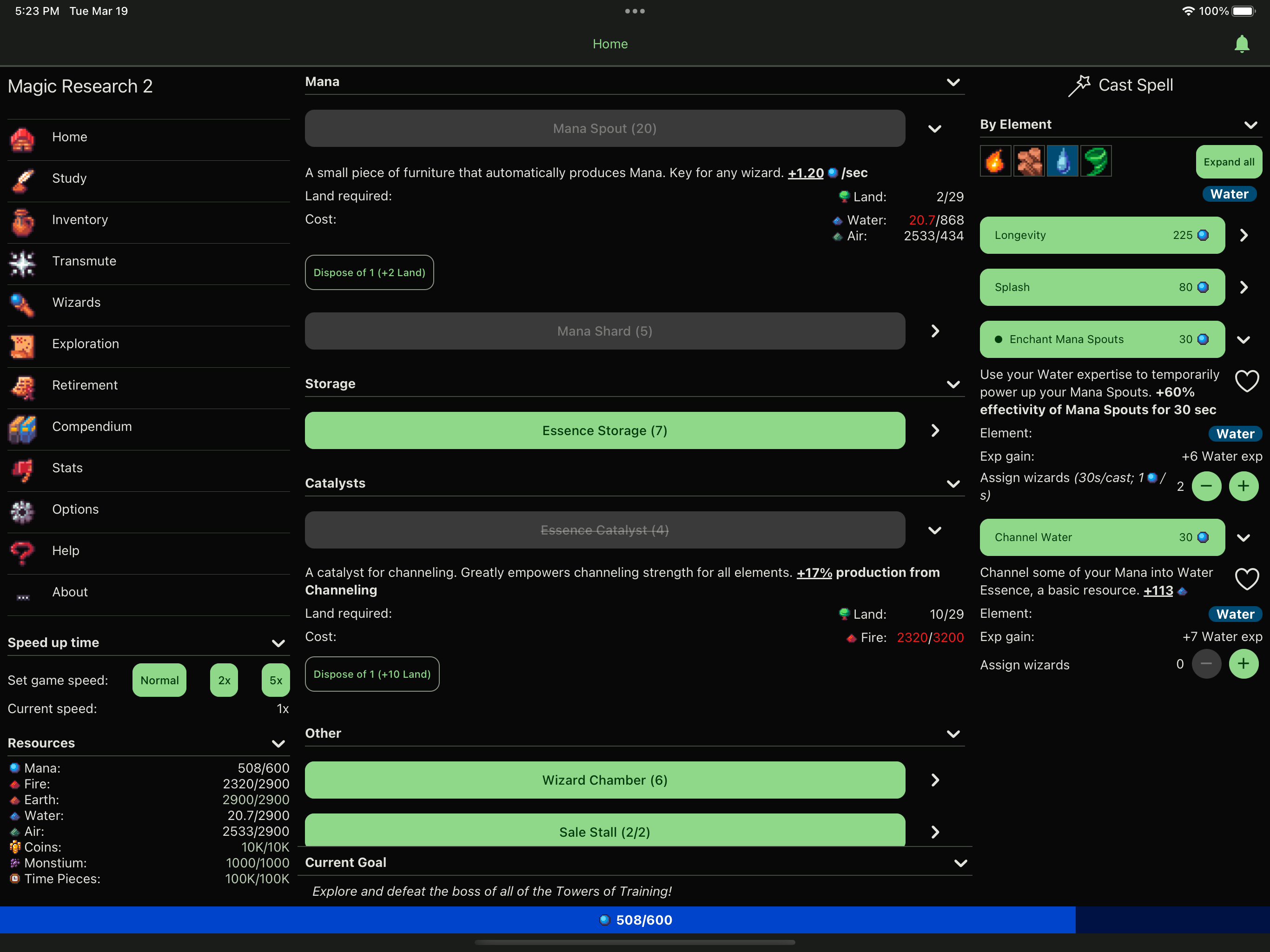Expand Mana Shard details
Viewport: 1270px width, 952px height.
click(935, 331)
